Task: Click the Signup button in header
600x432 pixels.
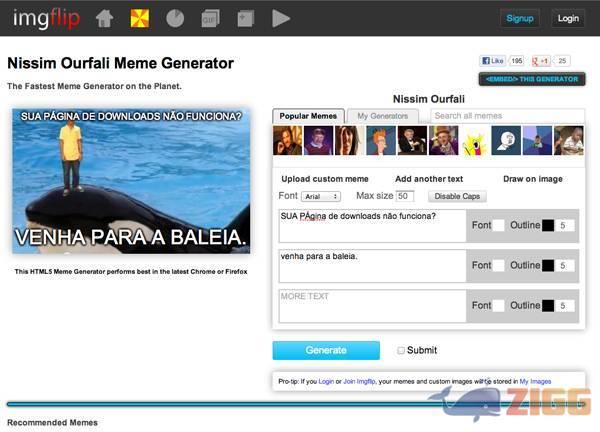Action: click(x=520, y=18)
